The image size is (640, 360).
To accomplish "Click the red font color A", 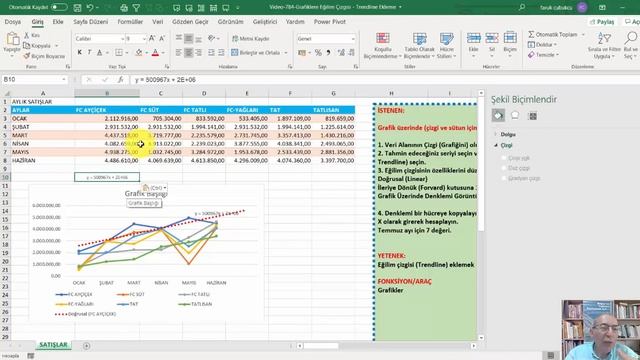I will click(155, 52).
